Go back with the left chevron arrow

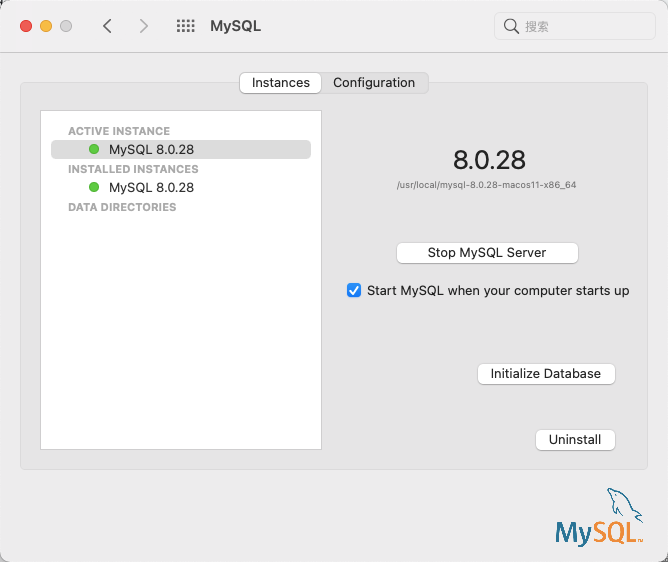pos(107,26)
